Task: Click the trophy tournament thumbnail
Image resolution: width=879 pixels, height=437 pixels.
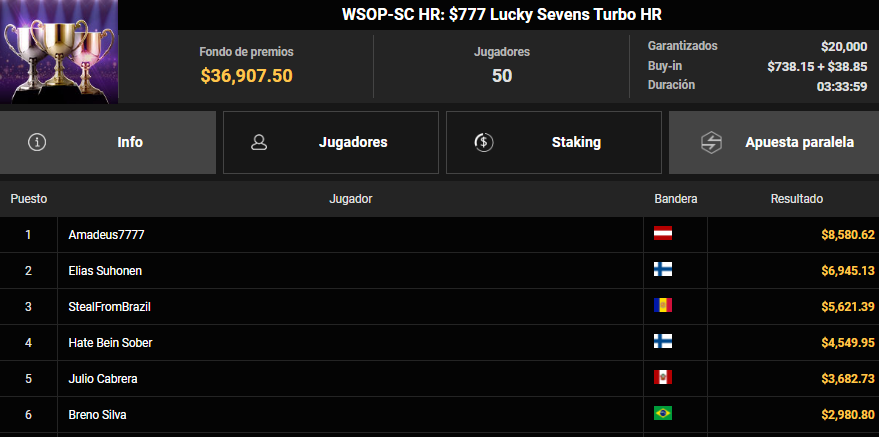Action: [x=59, y=52]
